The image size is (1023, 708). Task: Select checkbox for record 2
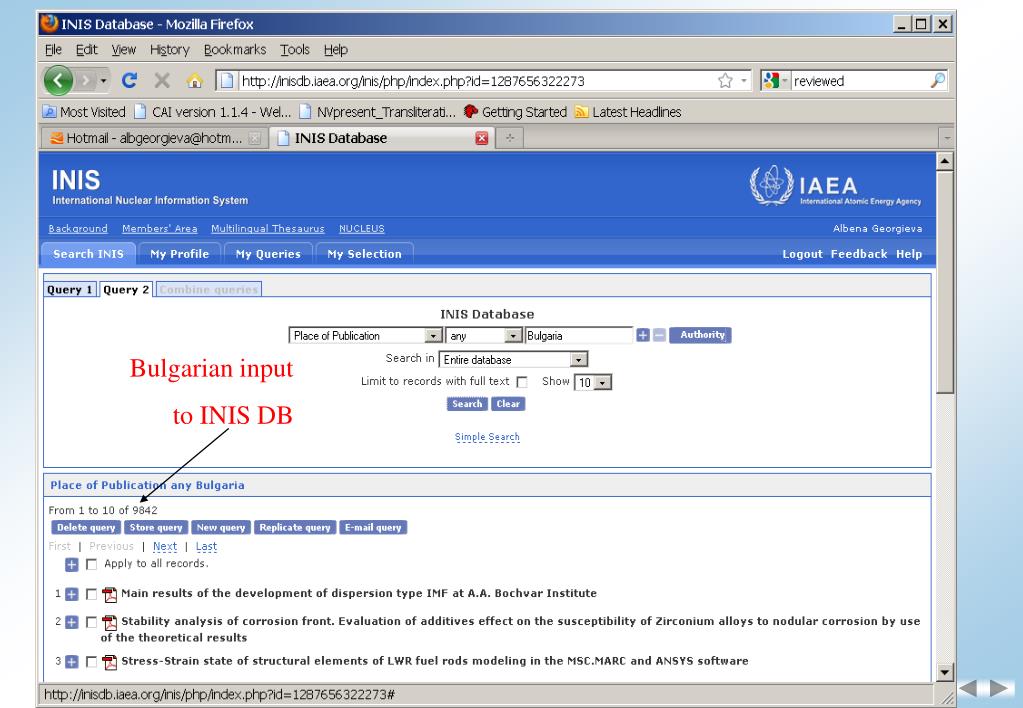[91, 623]
